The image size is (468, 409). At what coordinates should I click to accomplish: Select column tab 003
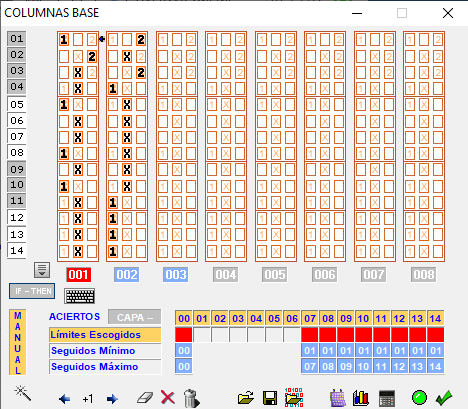(x=176, y=275)
